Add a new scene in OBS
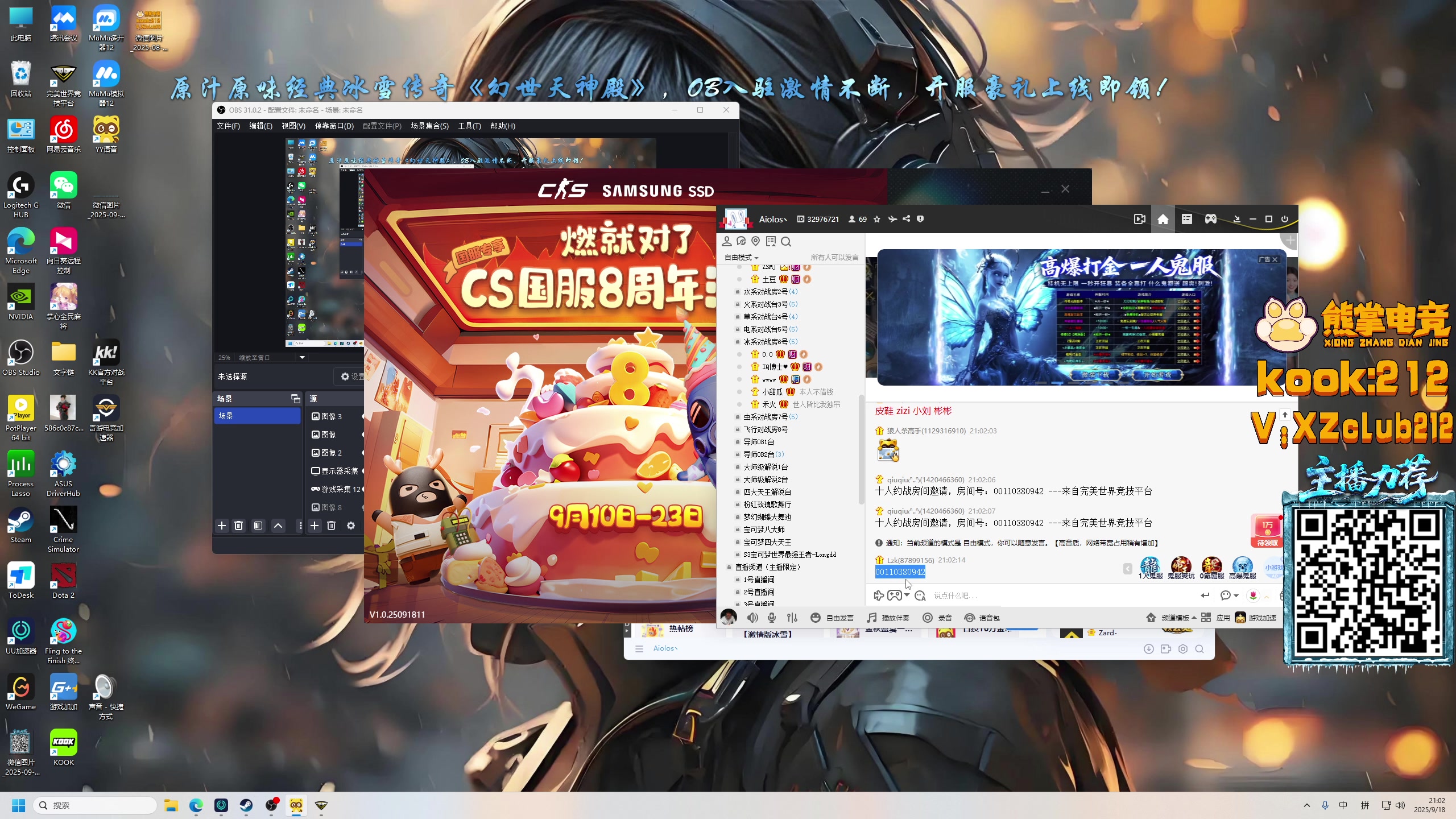The width and height of the screenshot is (1456, 819). click(222, 526)
